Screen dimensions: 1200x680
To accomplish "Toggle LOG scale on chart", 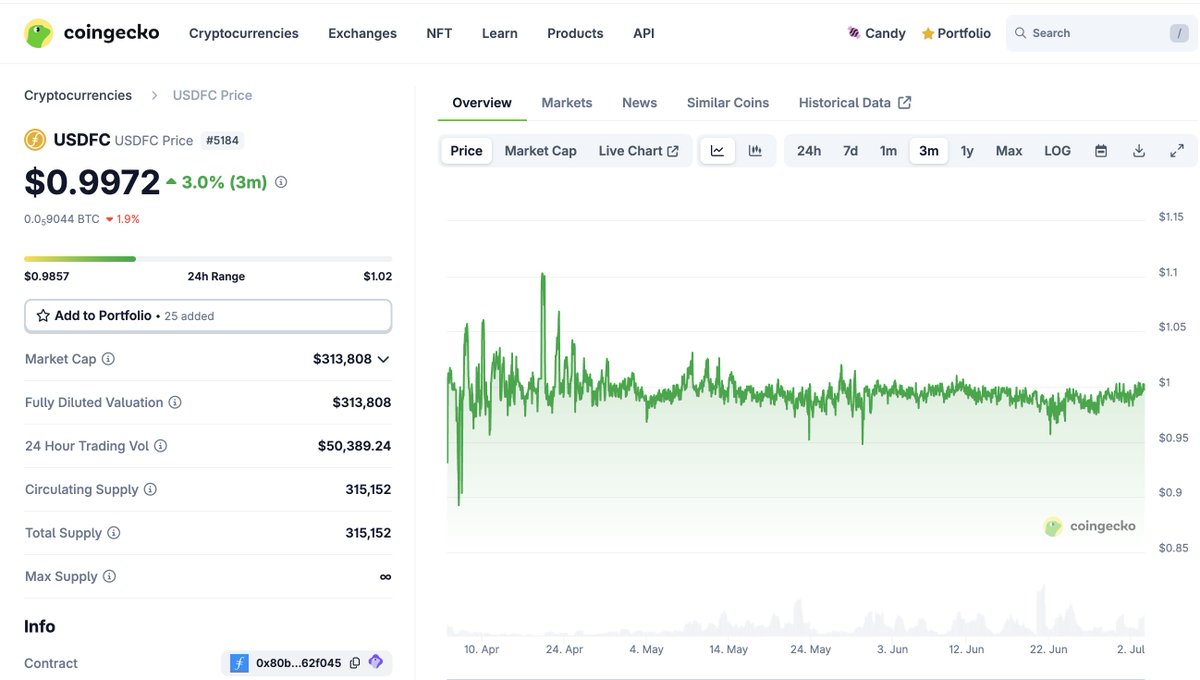I will 1057,151.
